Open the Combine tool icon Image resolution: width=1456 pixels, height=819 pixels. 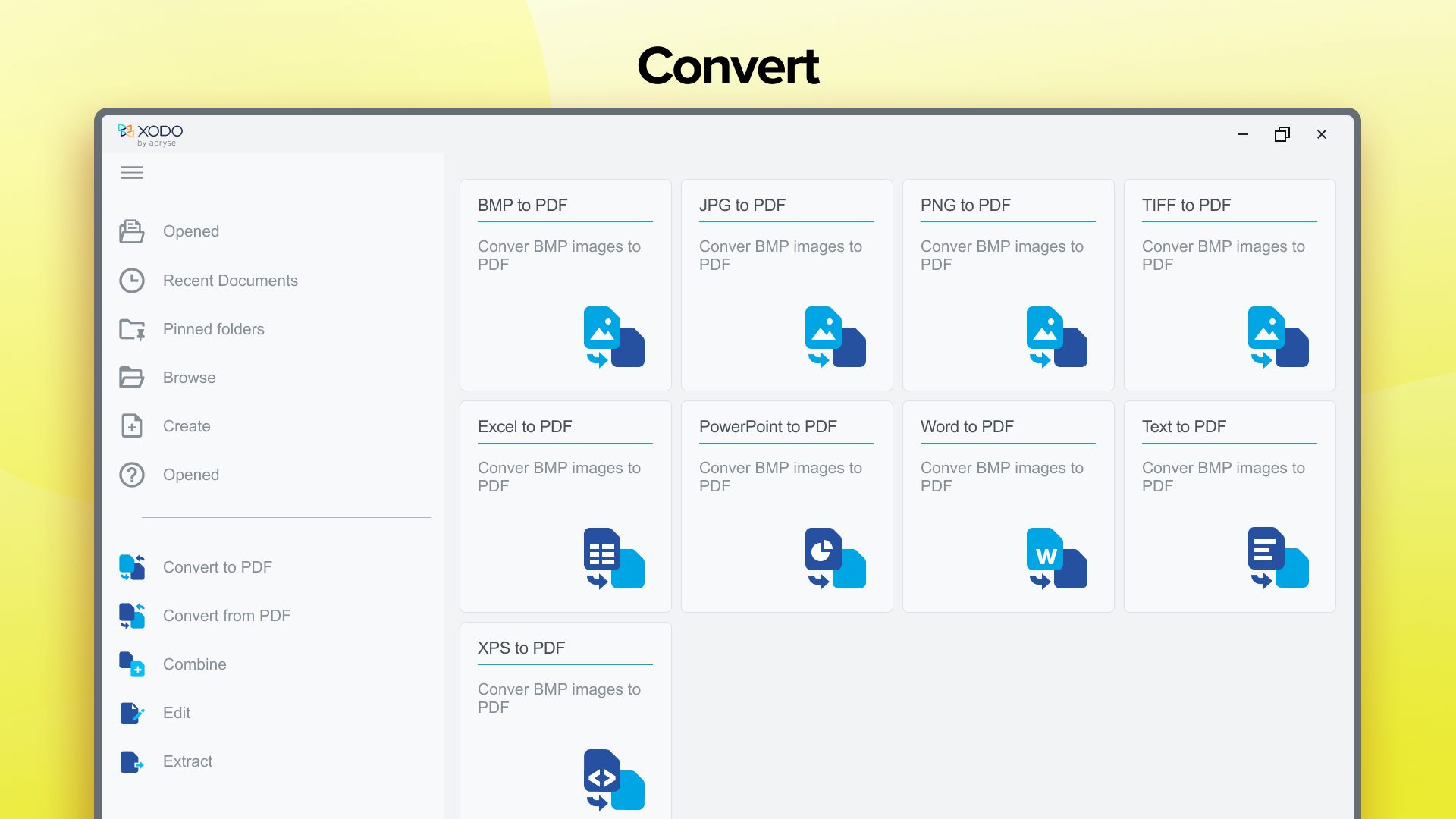tap(132, 664)
